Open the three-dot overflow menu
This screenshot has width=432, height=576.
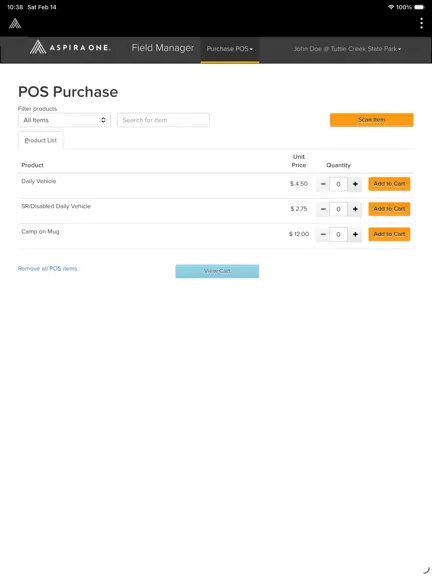click(x=421, y=23)
